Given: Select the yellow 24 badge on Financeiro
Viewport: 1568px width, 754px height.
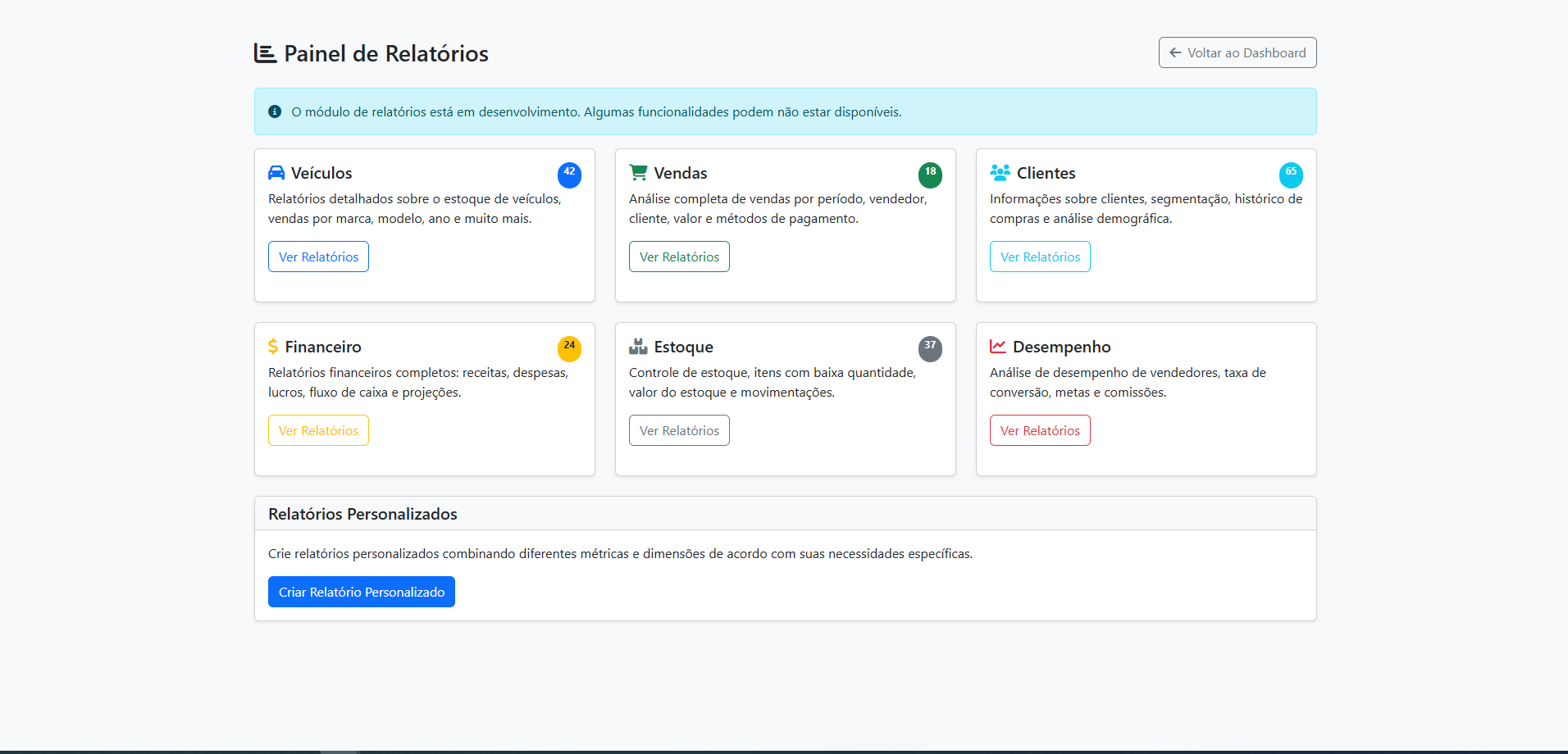Looking at the screenshot, I should coord(569,348).
